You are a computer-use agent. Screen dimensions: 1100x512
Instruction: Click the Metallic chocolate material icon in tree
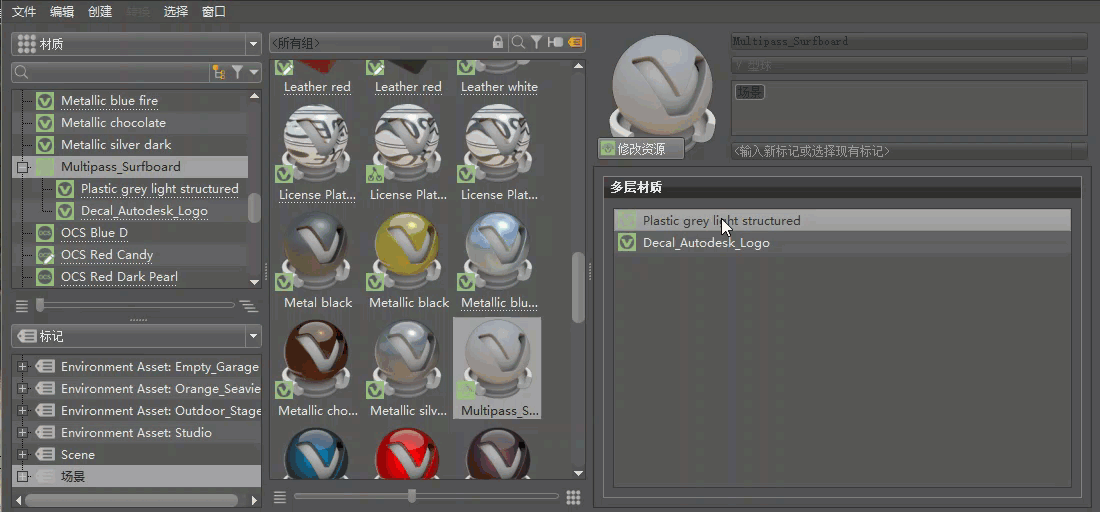coord(45,123)
